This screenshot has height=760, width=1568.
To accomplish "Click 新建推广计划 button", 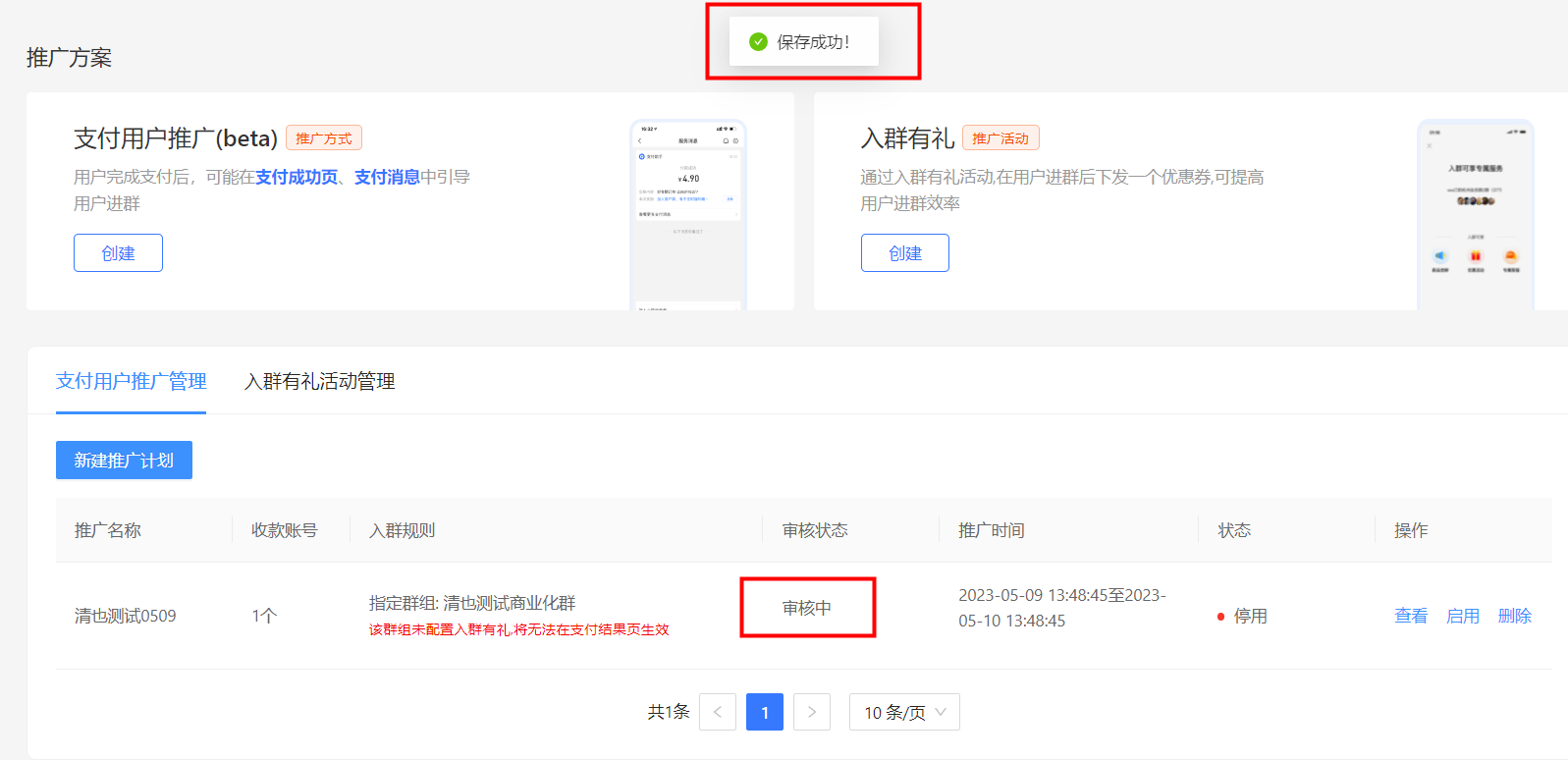I will pos(124,461).
